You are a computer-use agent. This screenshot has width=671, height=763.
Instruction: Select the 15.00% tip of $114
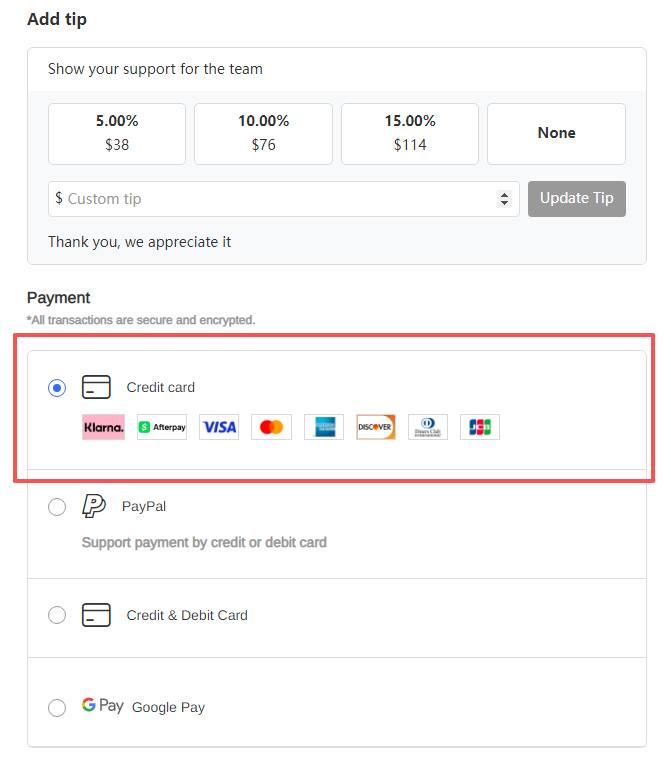coord(410,133)
